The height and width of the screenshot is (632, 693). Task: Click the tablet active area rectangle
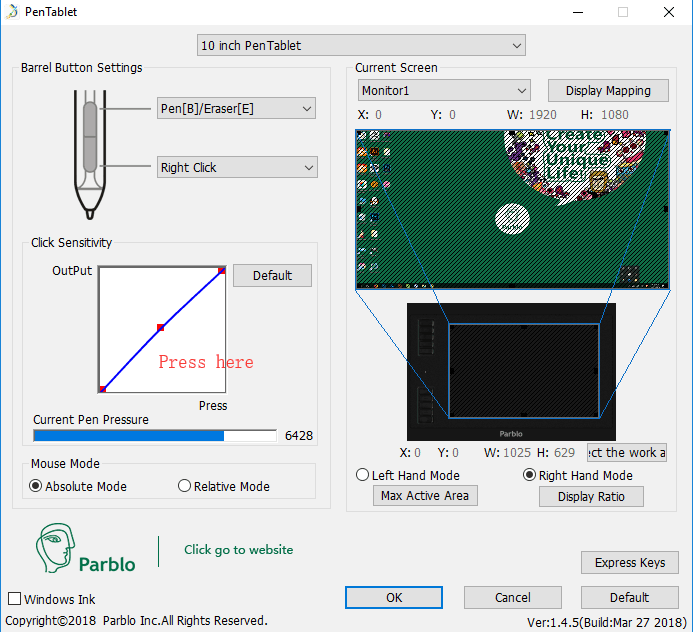click(524, 371)
